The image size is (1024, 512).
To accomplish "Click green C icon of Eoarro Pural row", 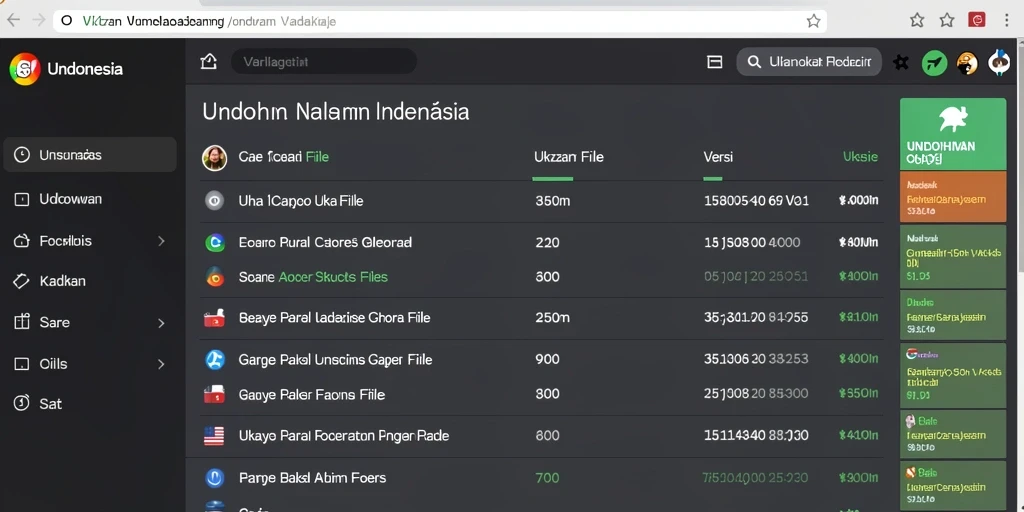I will 214,242.
